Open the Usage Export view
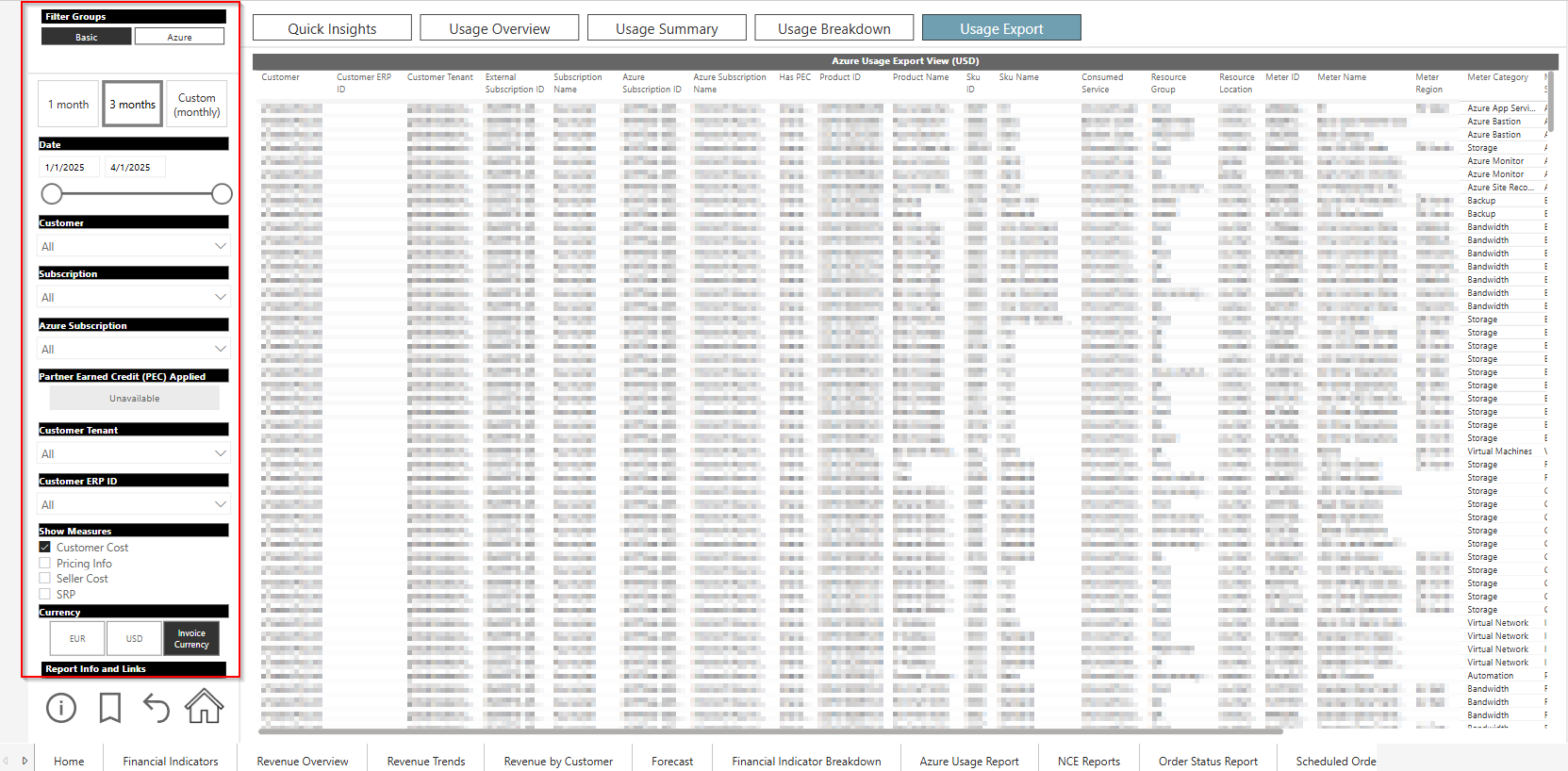Screen dimensions: 1568x771 pyautogui.click(x=1001, y=28)
